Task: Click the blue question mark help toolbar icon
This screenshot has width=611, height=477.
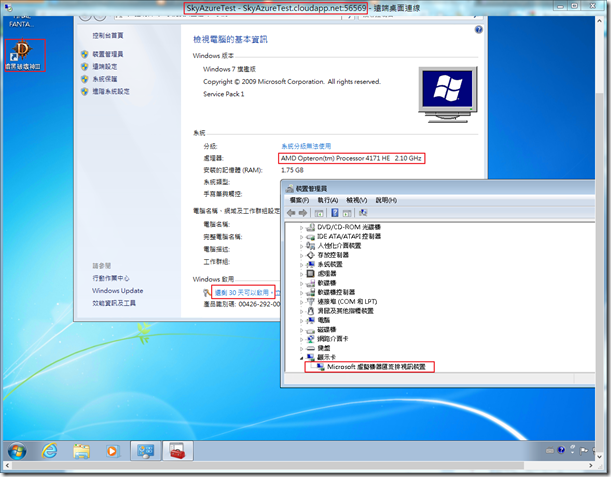Action: pos(334,212)
